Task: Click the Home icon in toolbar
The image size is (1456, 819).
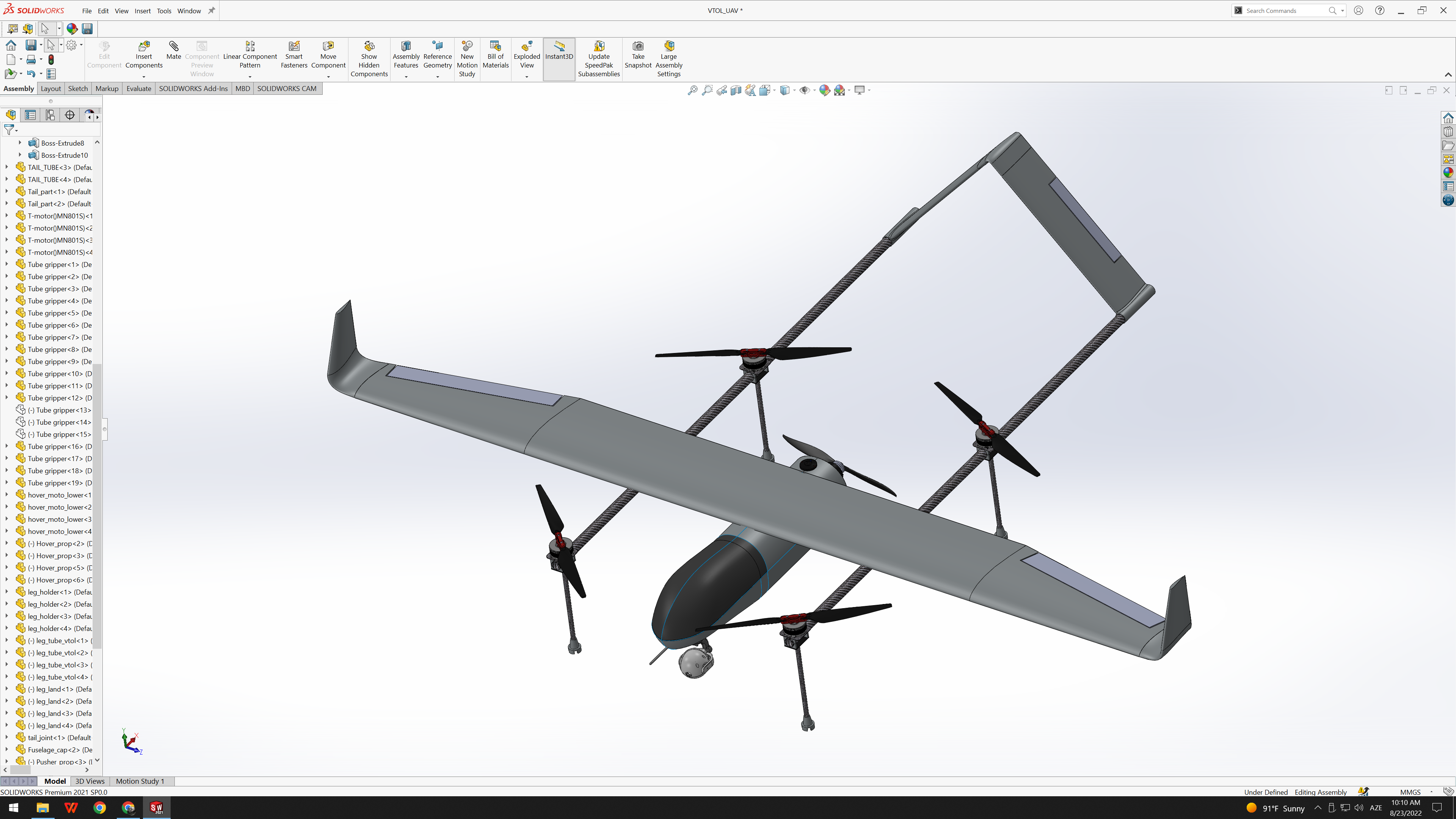Action: click(x=11, y=45)
